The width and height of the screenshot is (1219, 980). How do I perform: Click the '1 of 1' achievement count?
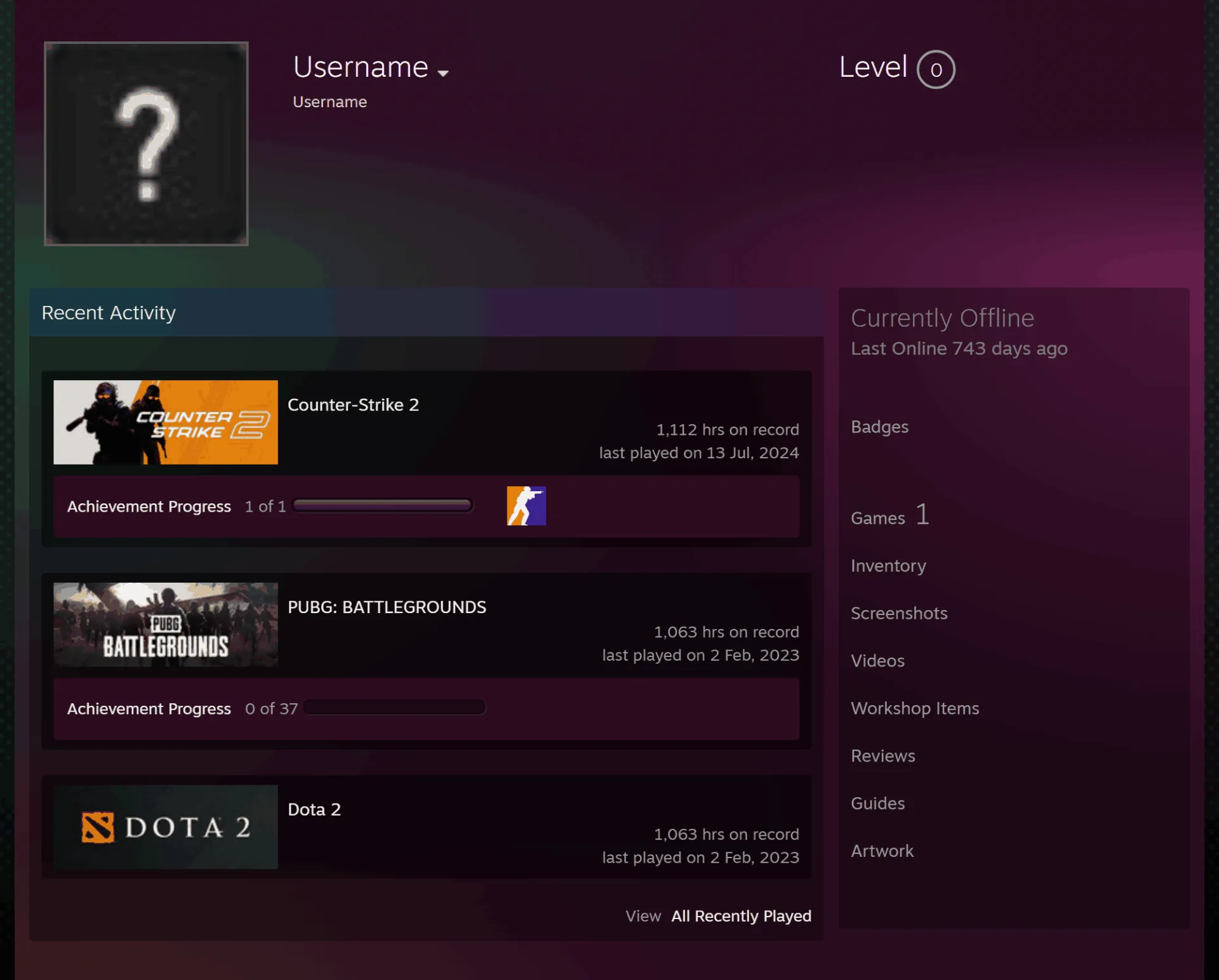click(265, 507)
